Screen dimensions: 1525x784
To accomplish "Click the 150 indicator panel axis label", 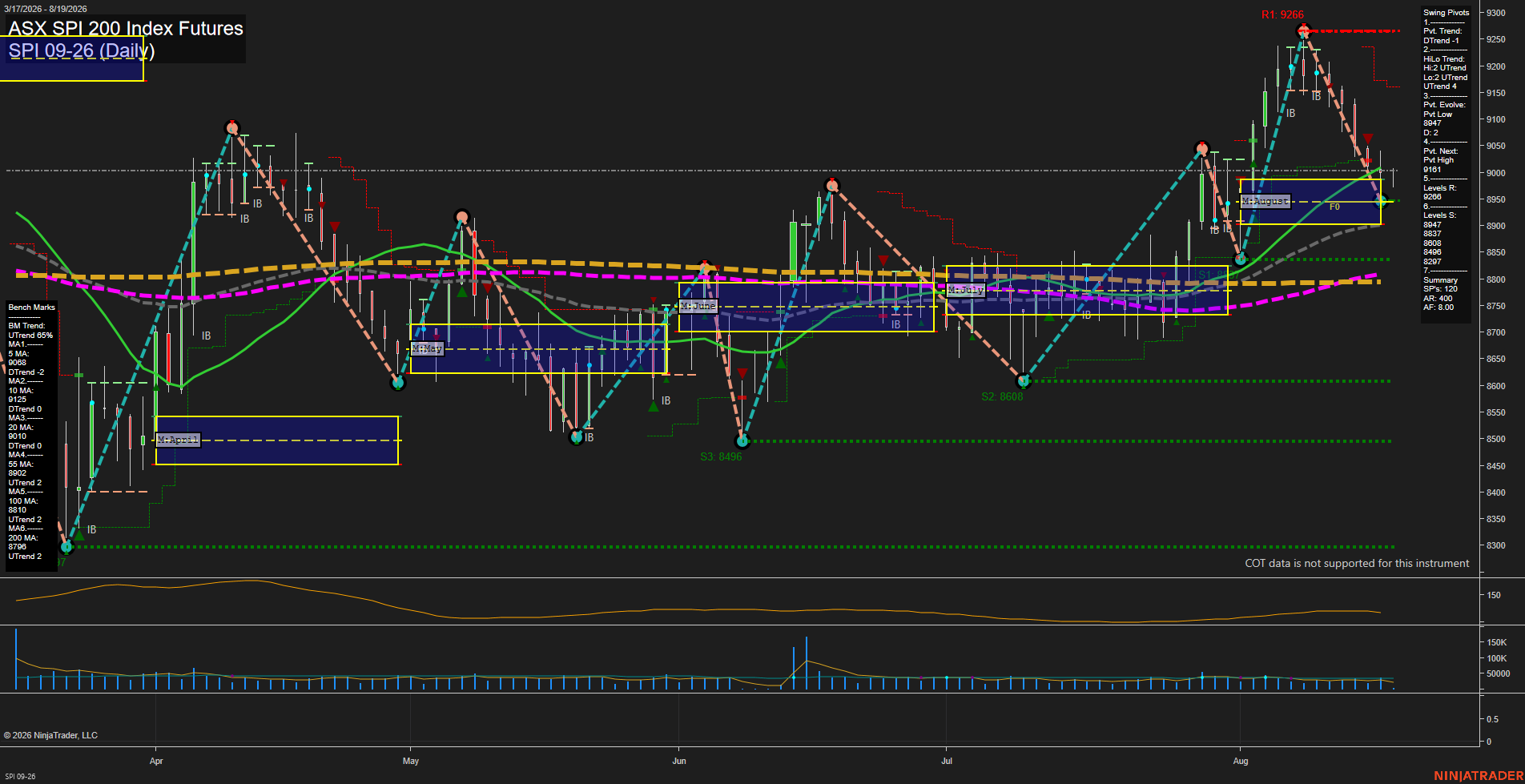I will 1494,595.
